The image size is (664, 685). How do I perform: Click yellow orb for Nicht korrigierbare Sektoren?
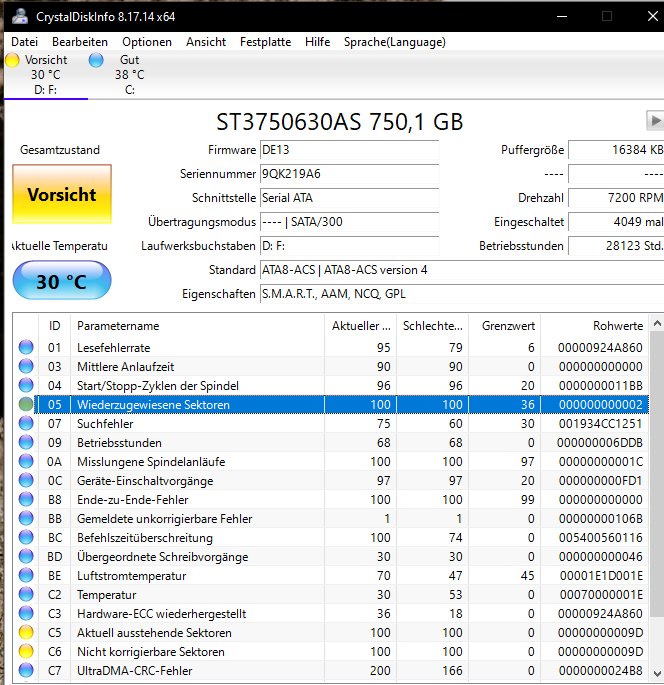[x=26, y=651]
